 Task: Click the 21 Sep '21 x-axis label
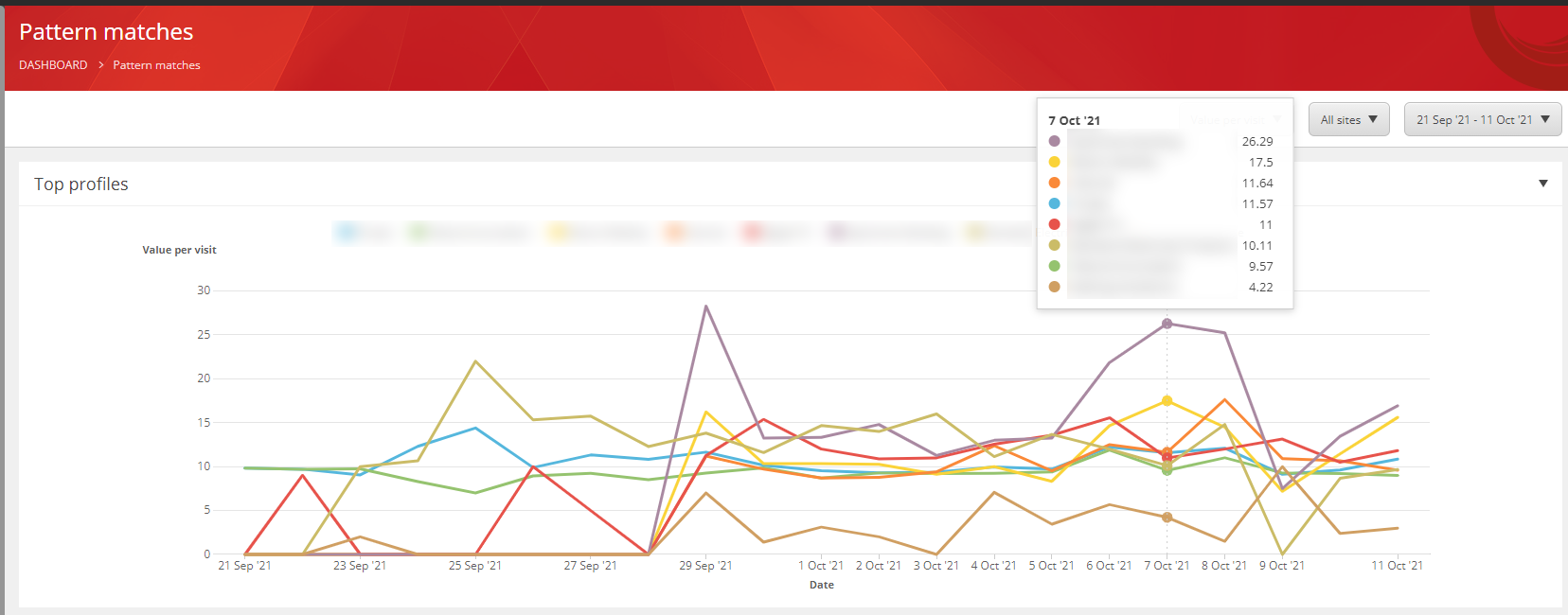244,565
